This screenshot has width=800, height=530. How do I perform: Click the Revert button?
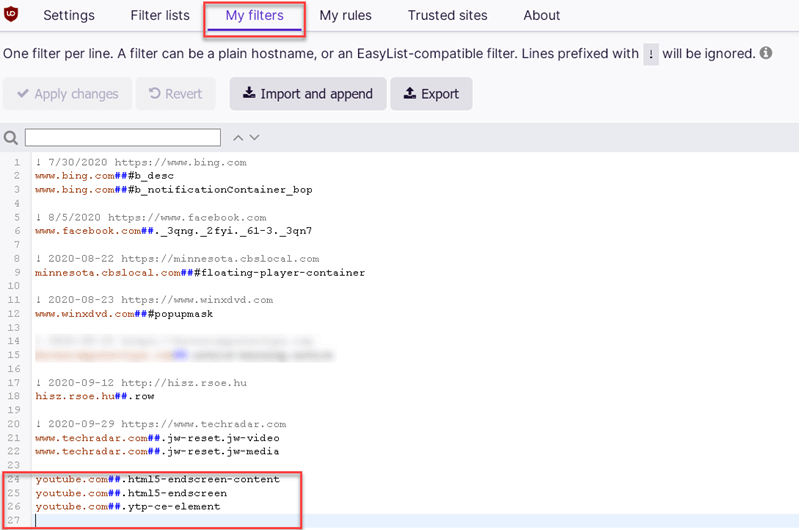click(176, 94)
